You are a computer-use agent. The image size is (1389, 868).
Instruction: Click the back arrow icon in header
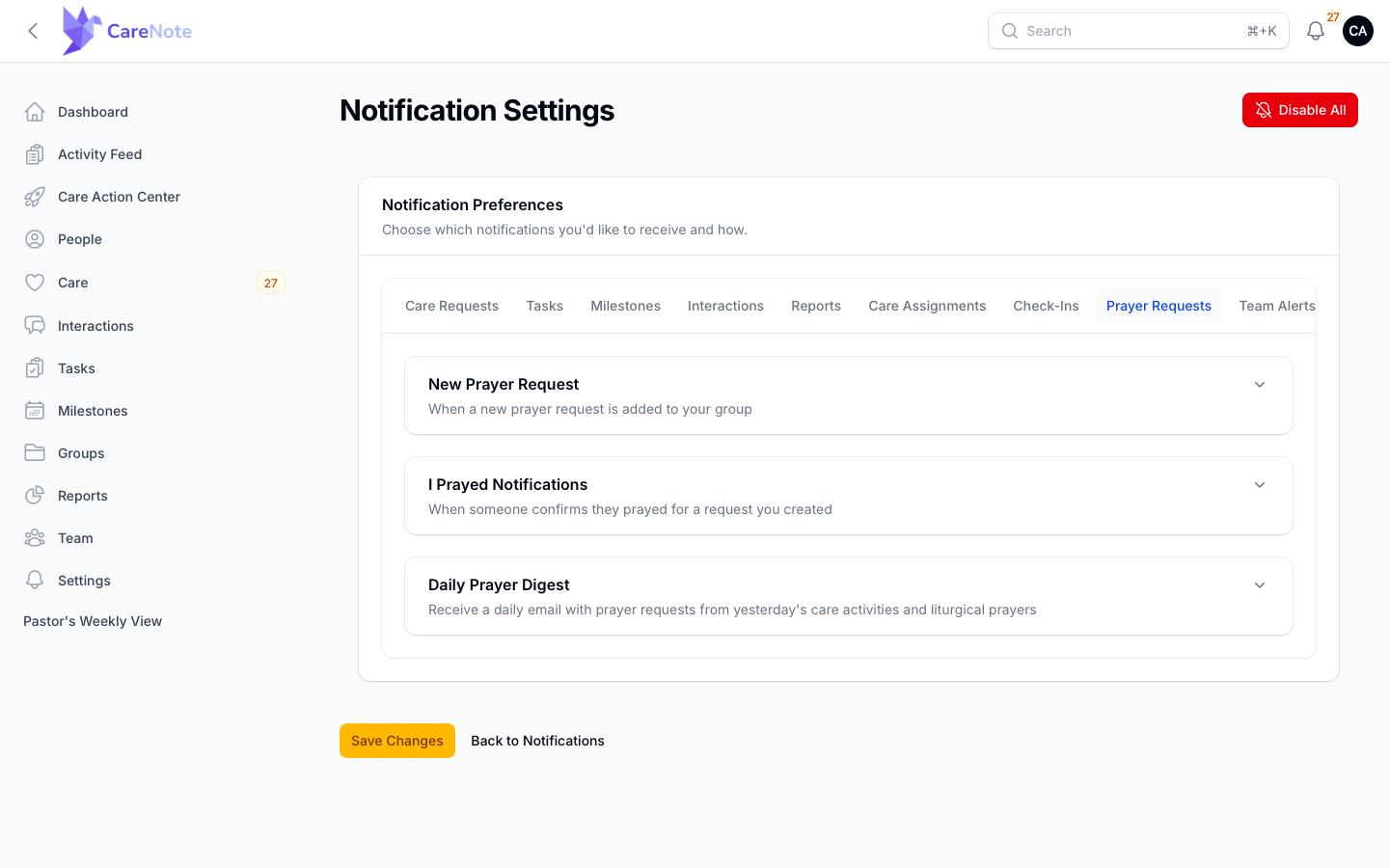click(x=33, y=31)
